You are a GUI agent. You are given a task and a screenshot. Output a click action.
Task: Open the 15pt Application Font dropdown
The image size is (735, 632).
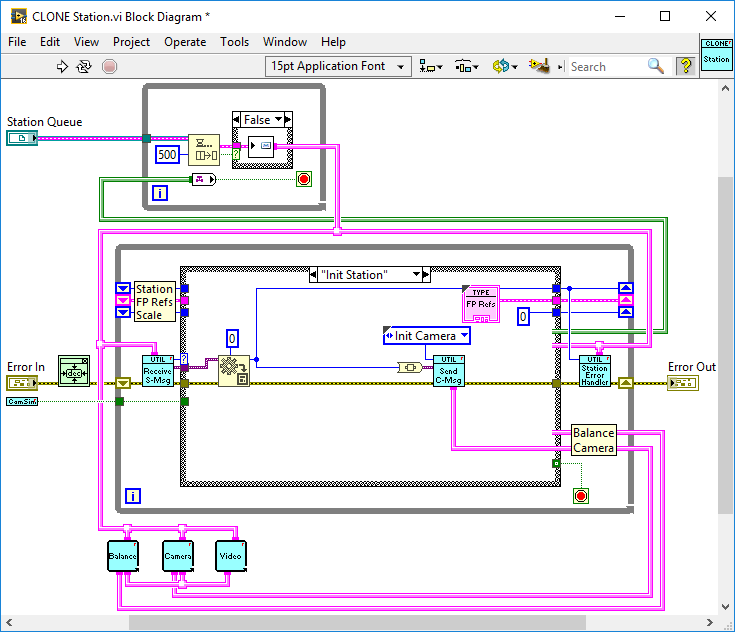pos(338,66)
